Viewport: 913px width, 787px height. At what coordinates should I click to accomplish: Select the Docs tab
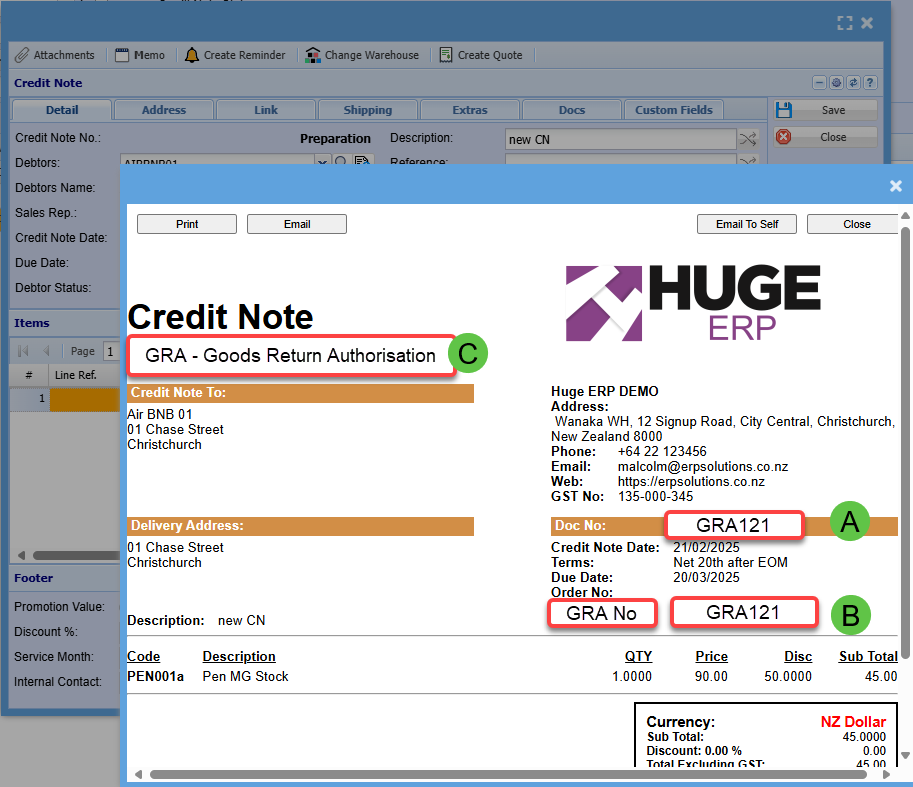[x=571, y=110]
